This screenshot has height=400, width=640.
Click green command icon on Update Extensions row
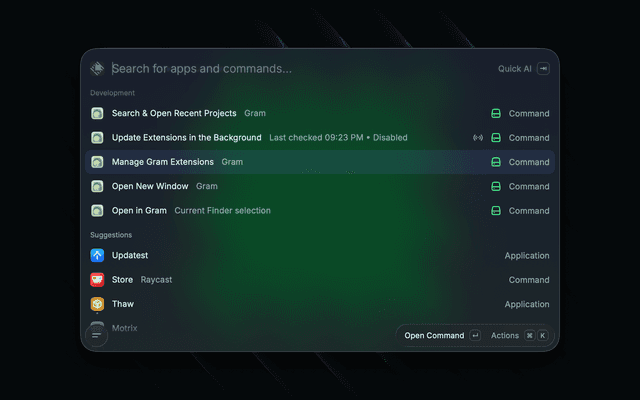click(x=496, y=138)
